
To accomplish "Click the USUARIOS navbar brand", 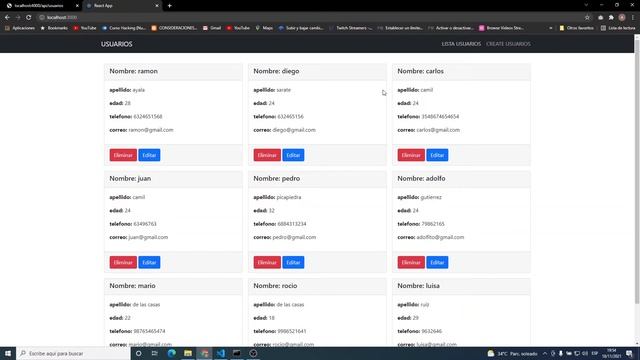I will (117, 44).
